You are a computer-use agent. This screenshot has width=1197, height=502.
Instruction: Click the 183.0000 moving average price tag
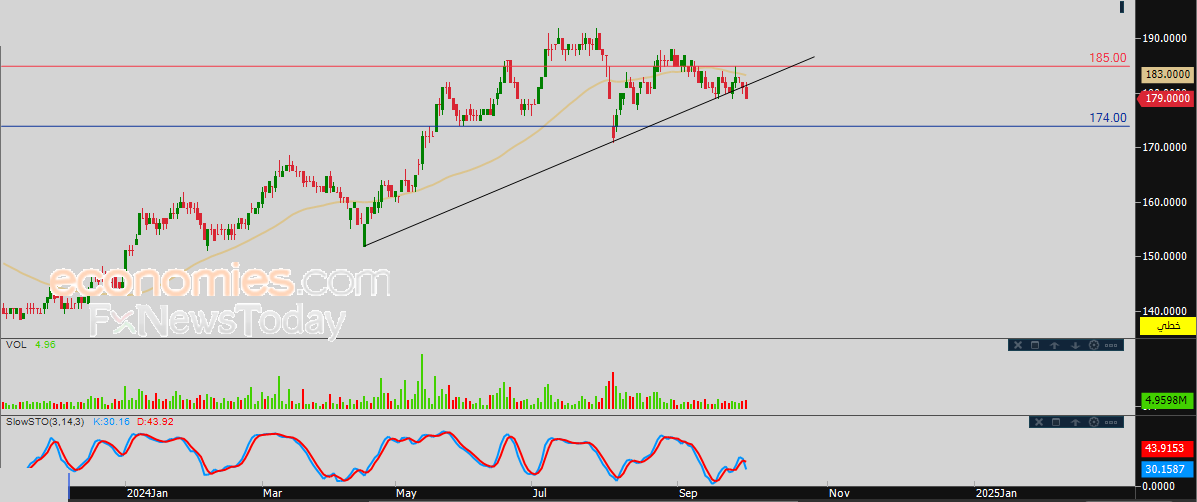1166,75
